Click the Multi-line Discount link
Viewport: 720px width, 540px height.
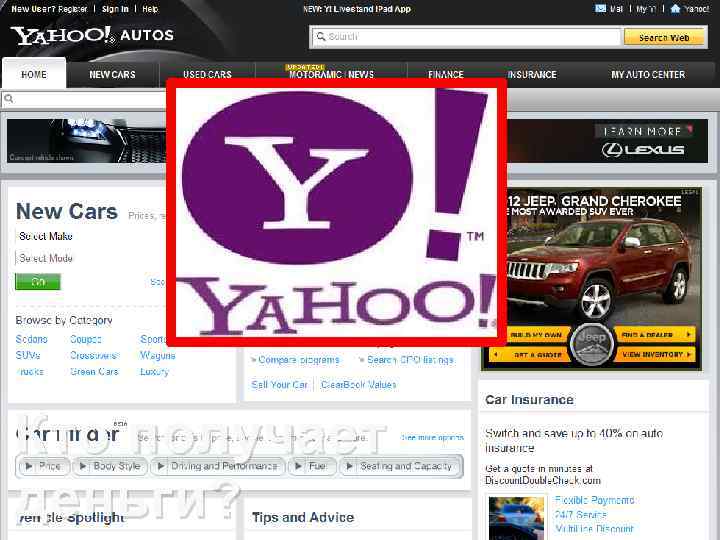pos(594,529)
